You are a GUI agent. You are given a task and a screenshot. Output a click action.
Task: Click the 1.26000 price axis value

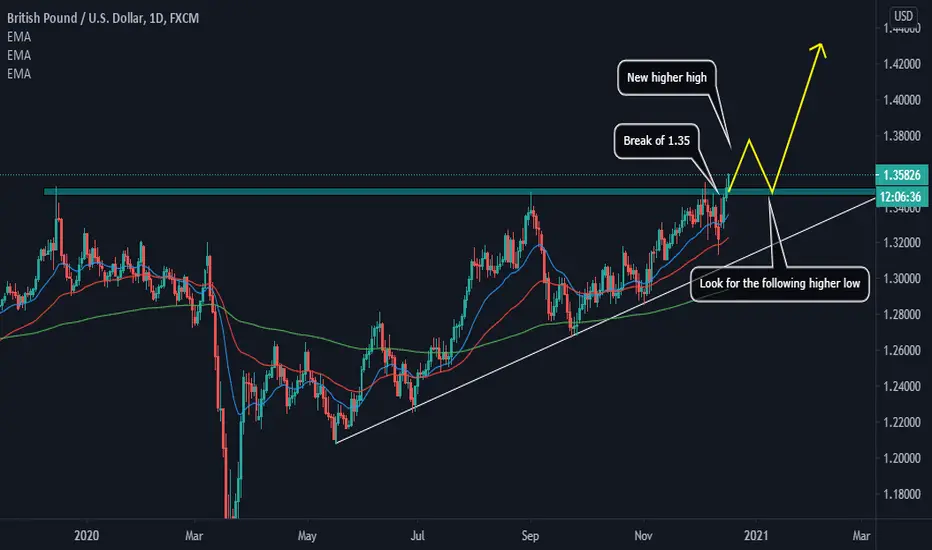click(902, 350)
